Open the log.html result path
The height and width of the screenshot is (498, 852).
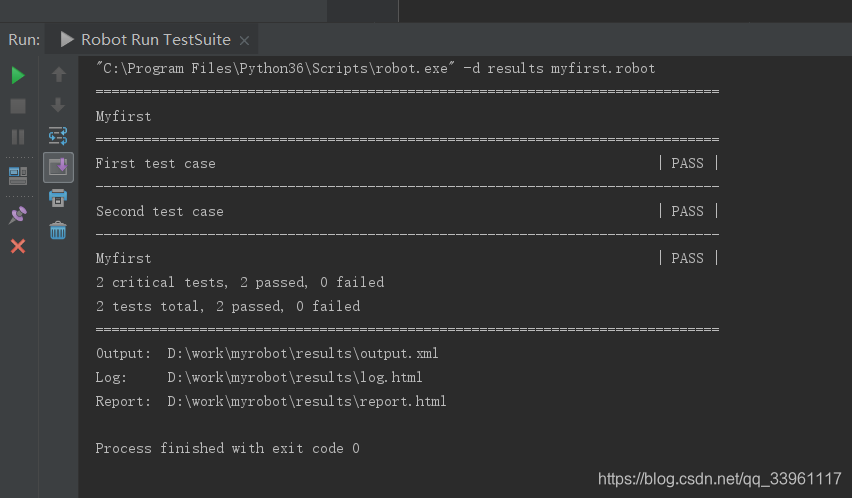coord(295,377)
